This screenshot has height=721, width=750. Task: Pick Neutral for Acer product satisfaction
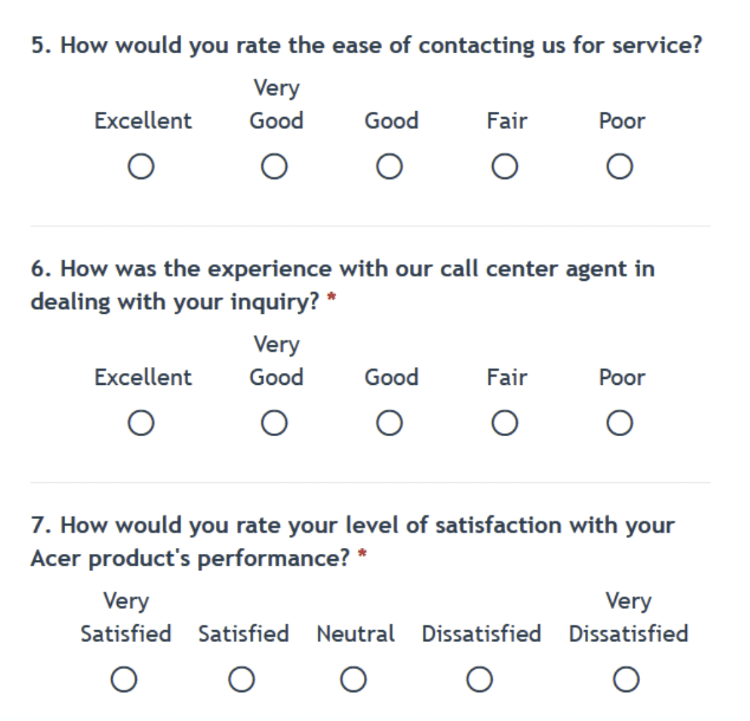coord(353,679)
